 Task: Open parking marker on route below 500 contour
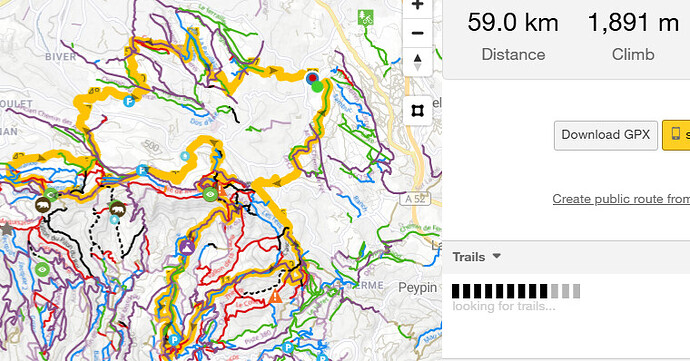pyautogui.click(x=142, y=169)
